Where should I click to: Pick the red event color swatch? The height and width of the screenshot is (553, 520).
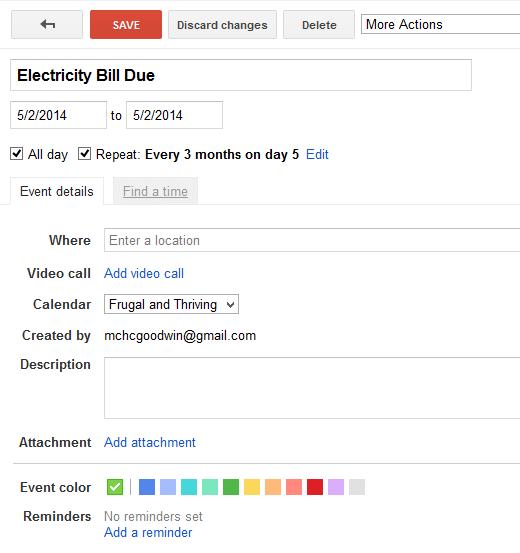point(315,487)
